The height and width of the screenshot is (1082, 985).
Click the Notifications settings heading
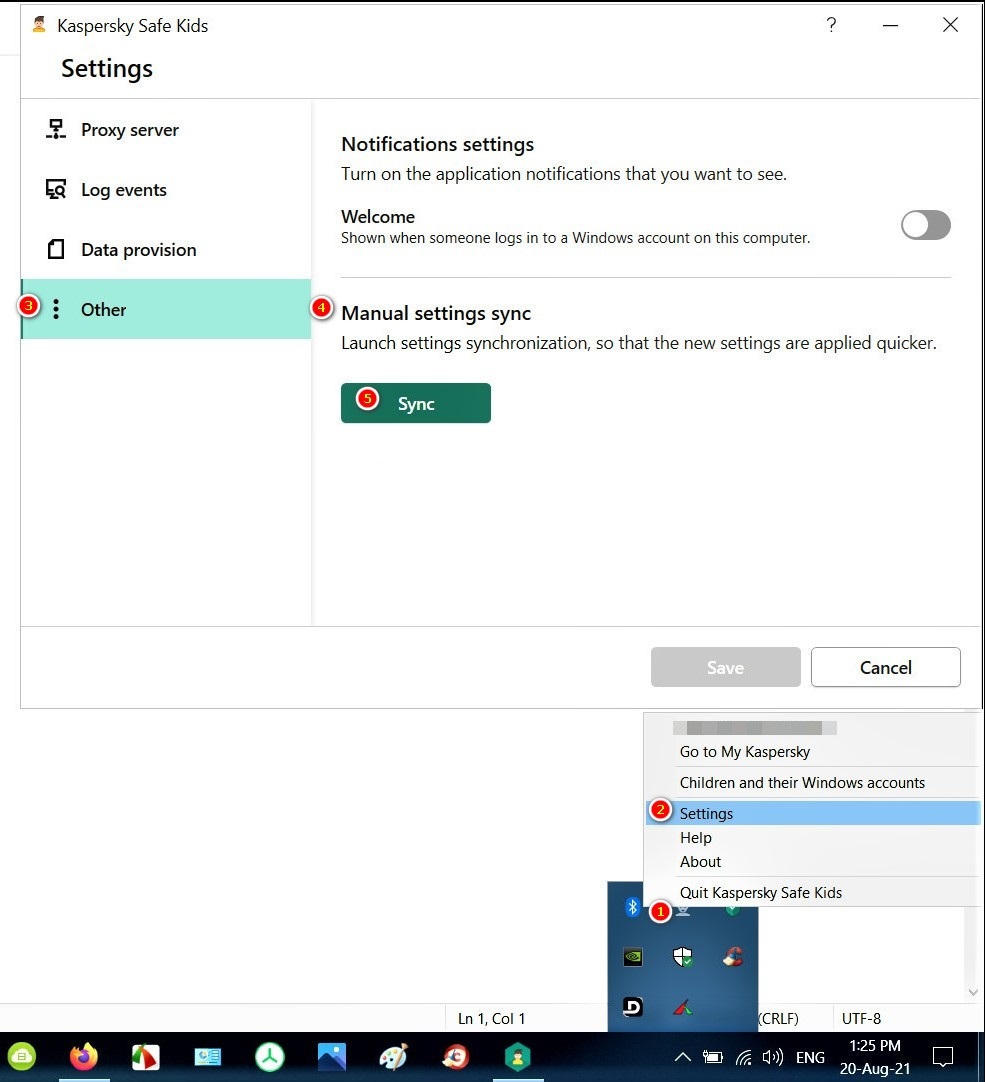(x=438, y=144)
